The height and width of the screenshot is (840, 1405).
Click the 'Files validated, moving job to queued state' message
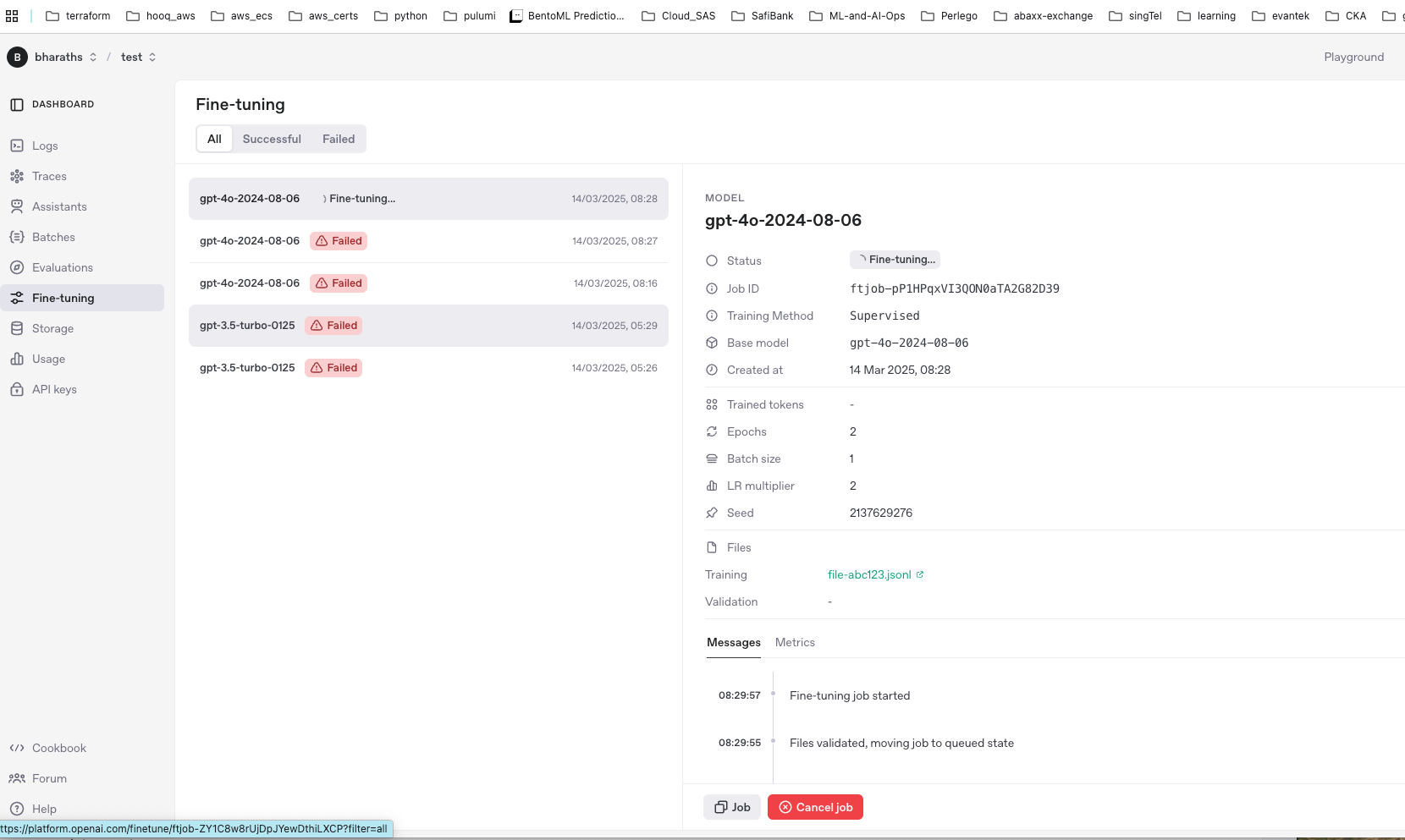tap(901, 743)
